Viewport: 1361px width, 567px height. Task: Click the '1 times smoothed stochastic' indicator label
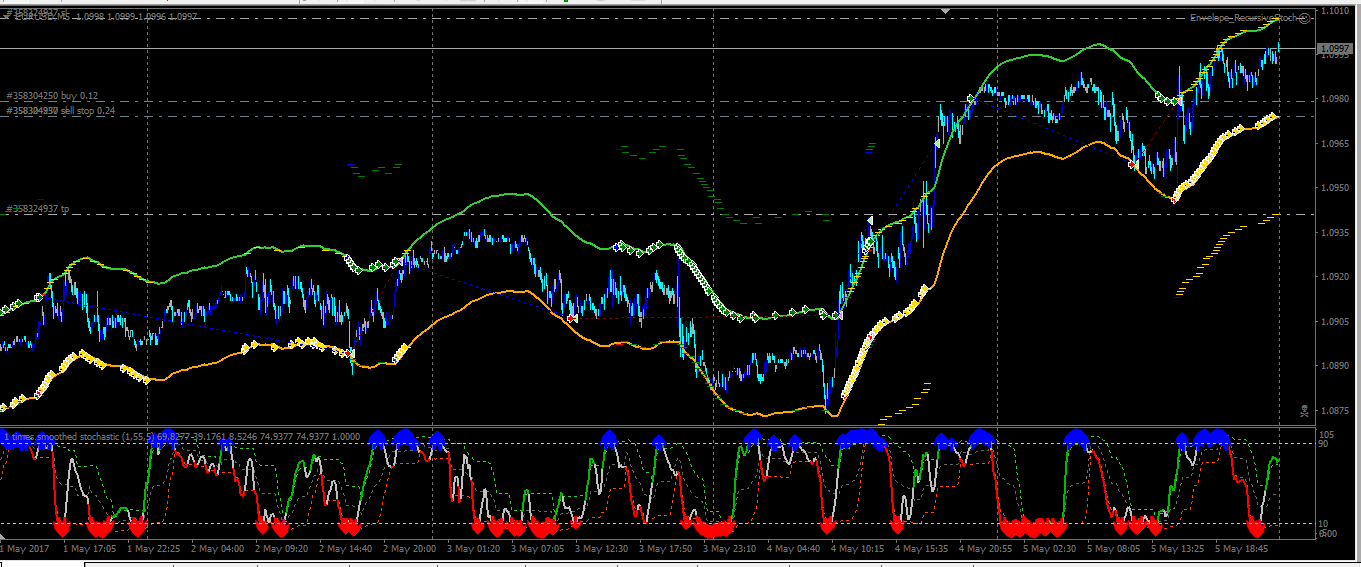tap(62, 437)
